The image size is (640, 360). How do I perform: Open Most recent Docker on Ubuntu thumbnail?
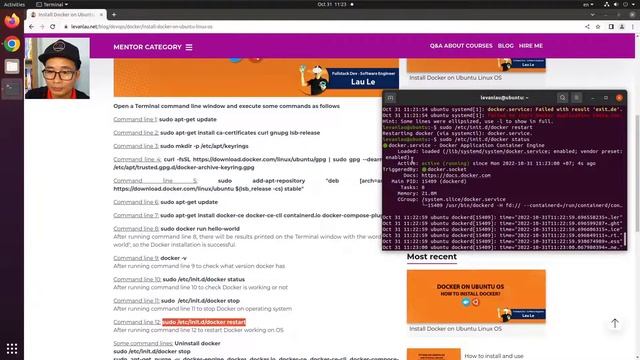476,296
